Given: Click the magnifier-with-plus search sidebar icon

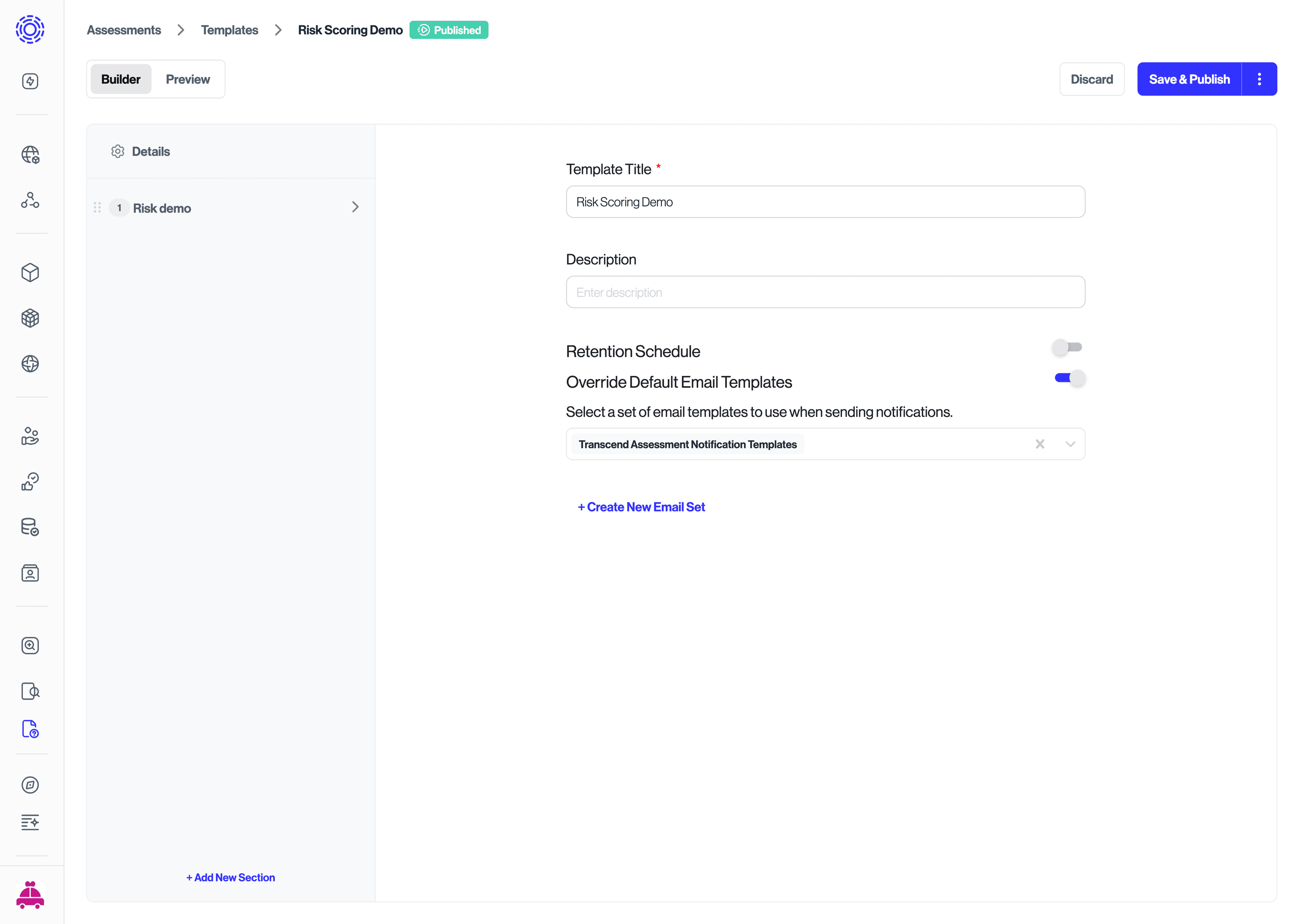Looking at the screenshot, I should (x=30, y=646).
